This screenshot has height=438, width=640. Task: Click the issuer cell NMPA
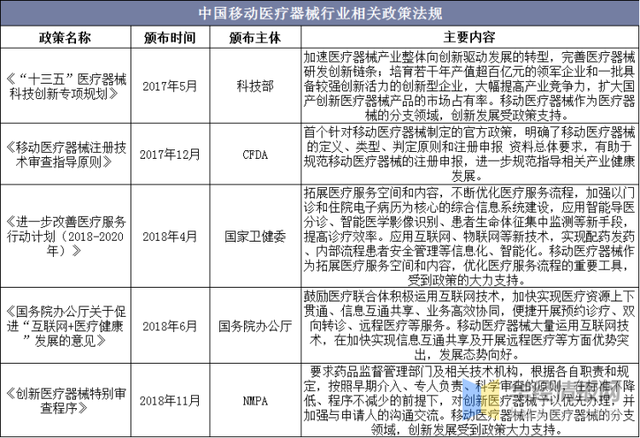pyautogui.click(x=255, y=401)
